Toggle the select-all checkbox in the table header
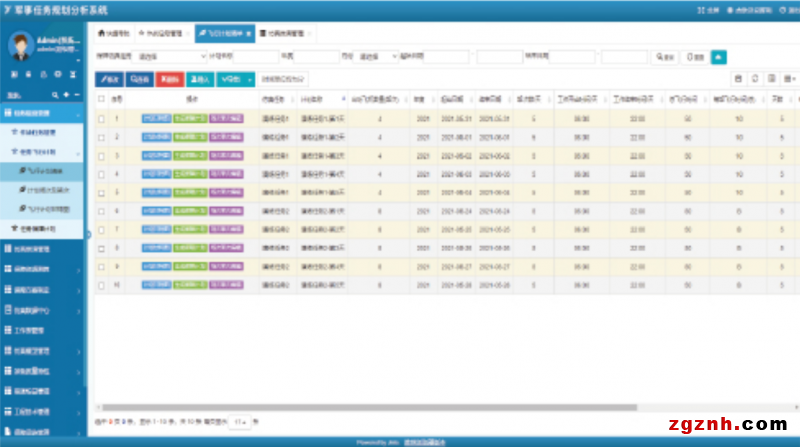Image resolution: width=800 pixels, height=447 pixels. click(101, 99)
